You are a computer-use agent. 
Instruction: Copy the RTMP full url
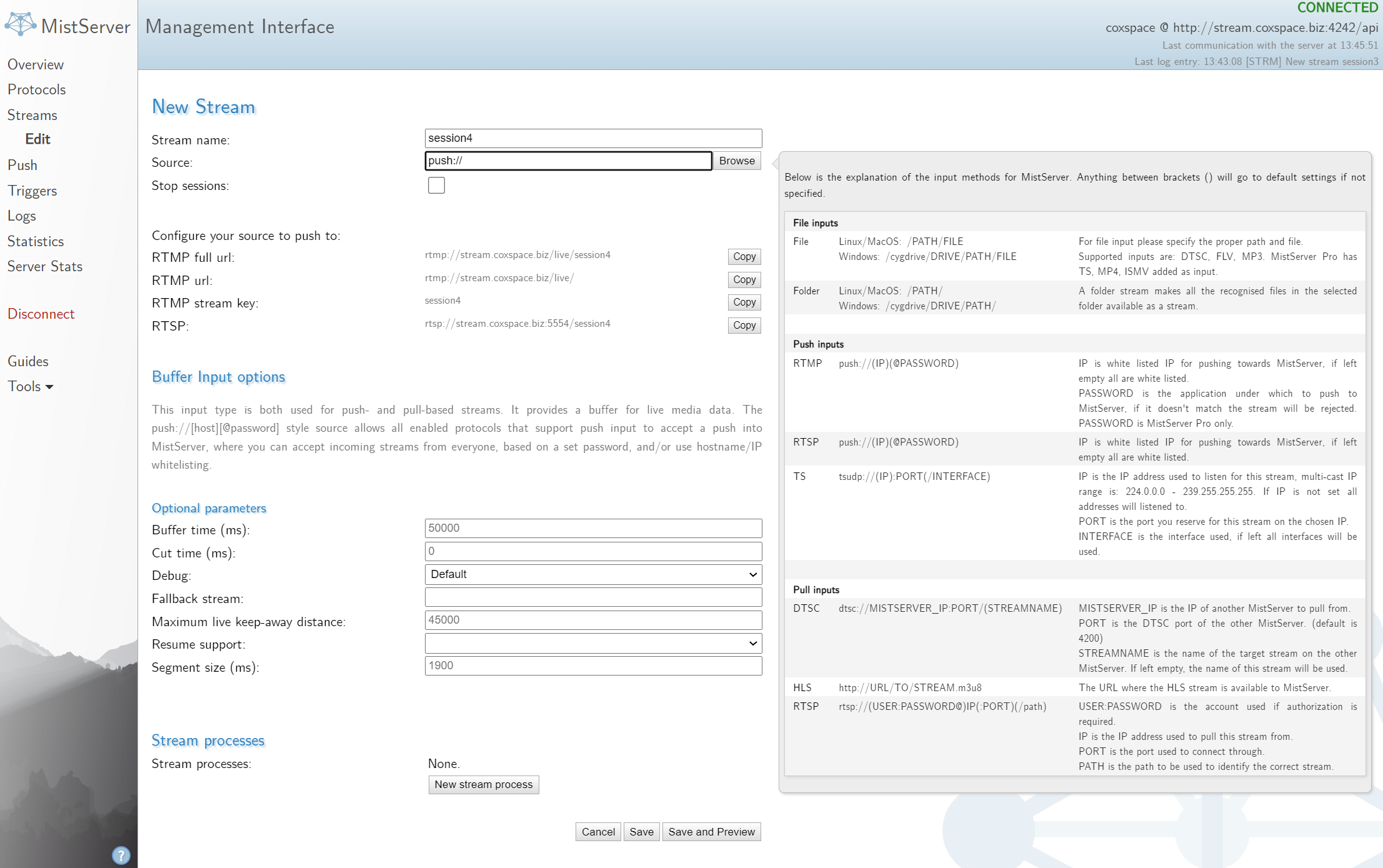coord(744,256)
